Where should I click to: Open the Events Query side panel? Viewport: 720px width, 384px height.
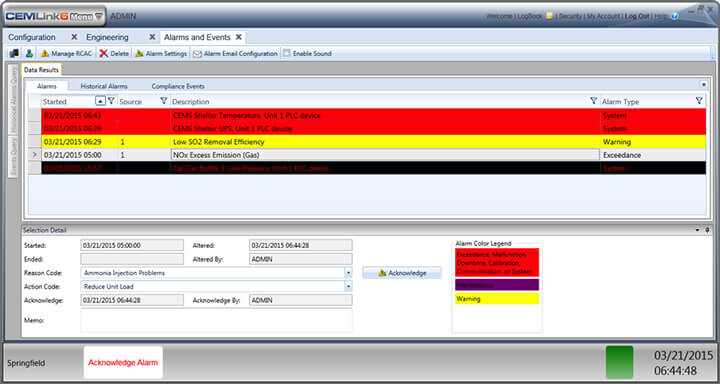[x=14, y=158]
